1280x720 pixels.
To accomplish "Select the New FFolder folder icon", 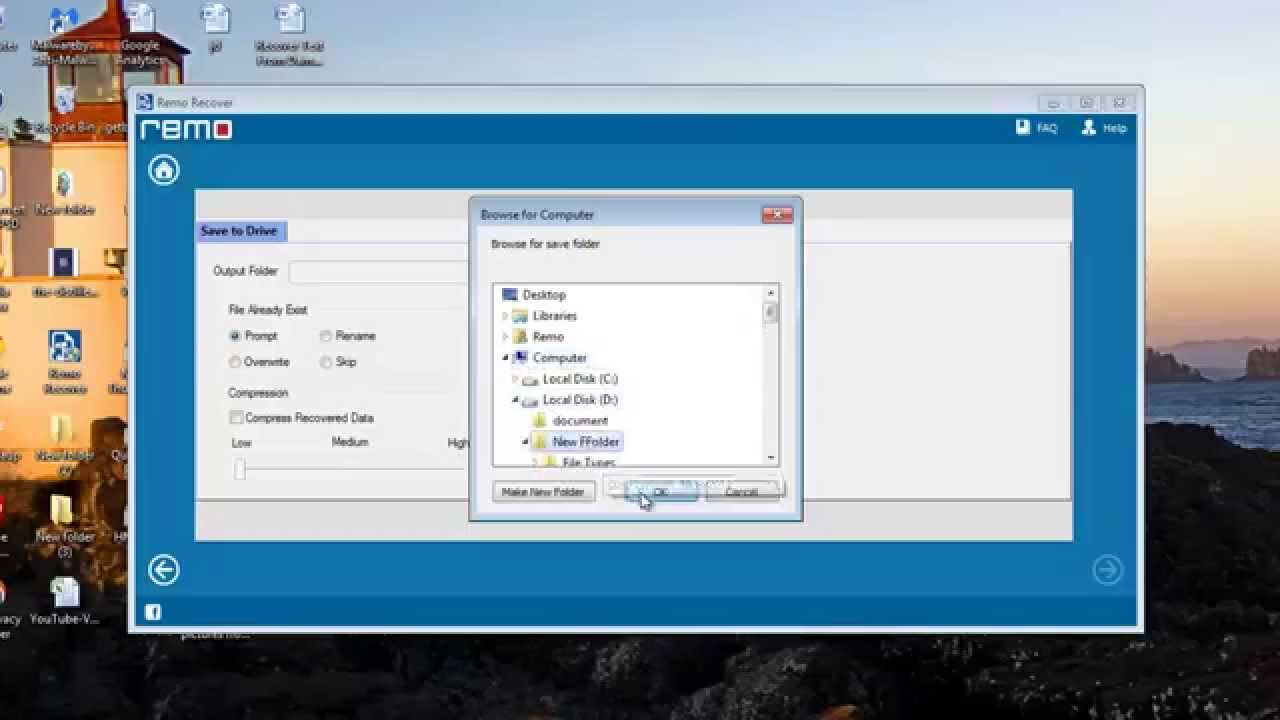I will 540,442.
